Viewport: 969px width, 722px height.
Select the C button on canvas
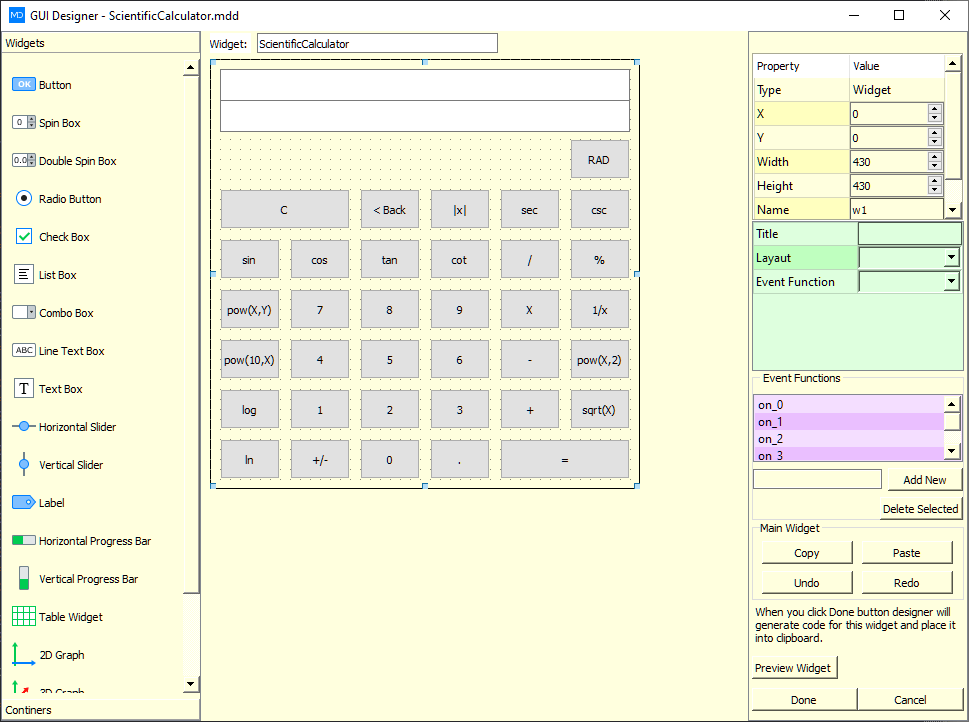click(x=284, y=210)
